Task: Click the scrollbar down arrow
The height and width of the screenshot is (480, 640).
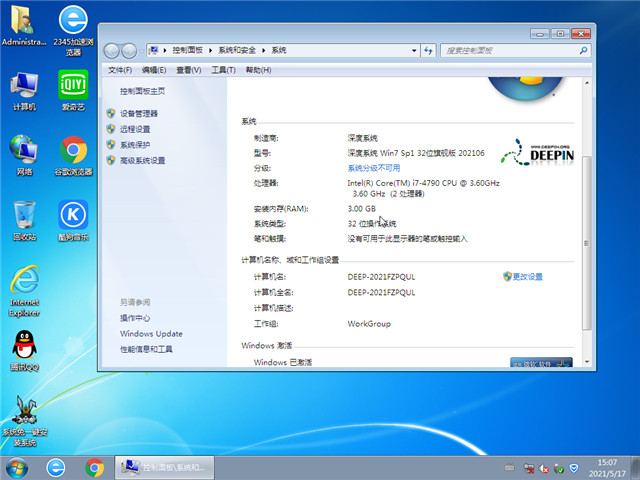Action: (x=587, y=362)
